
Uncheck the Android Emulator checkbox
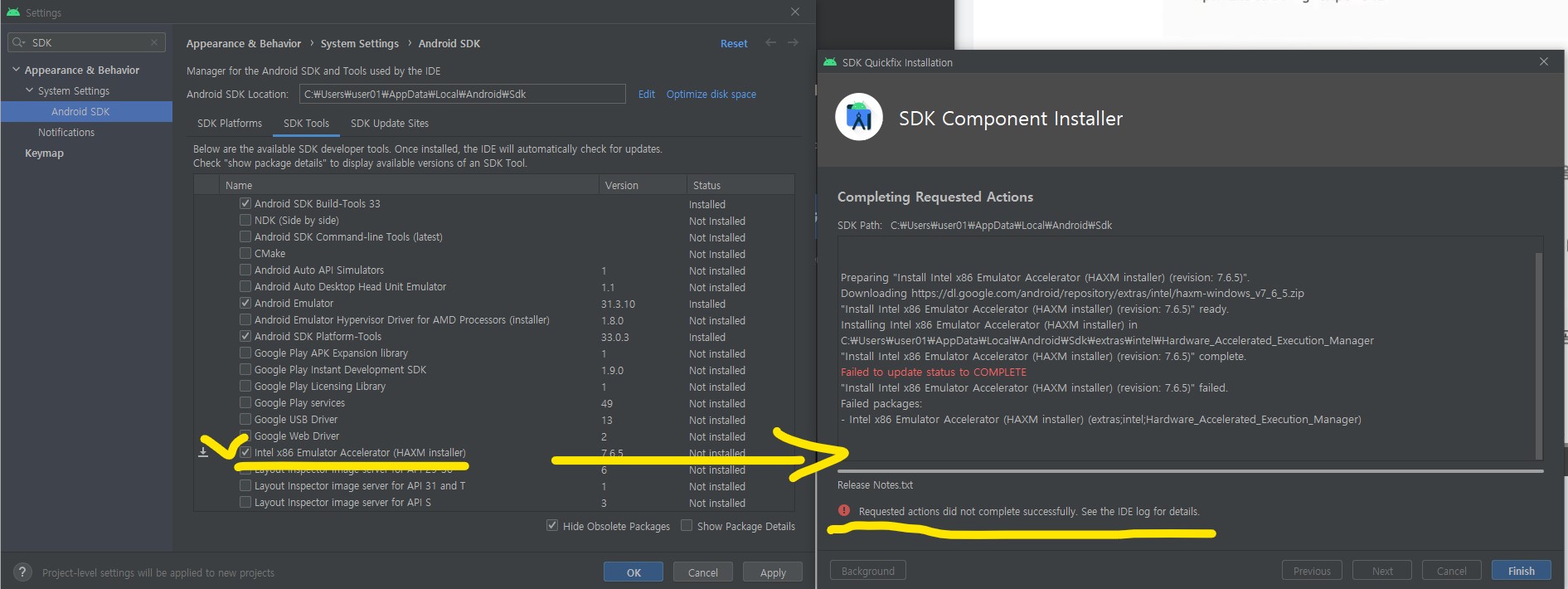tap(245, 303)
